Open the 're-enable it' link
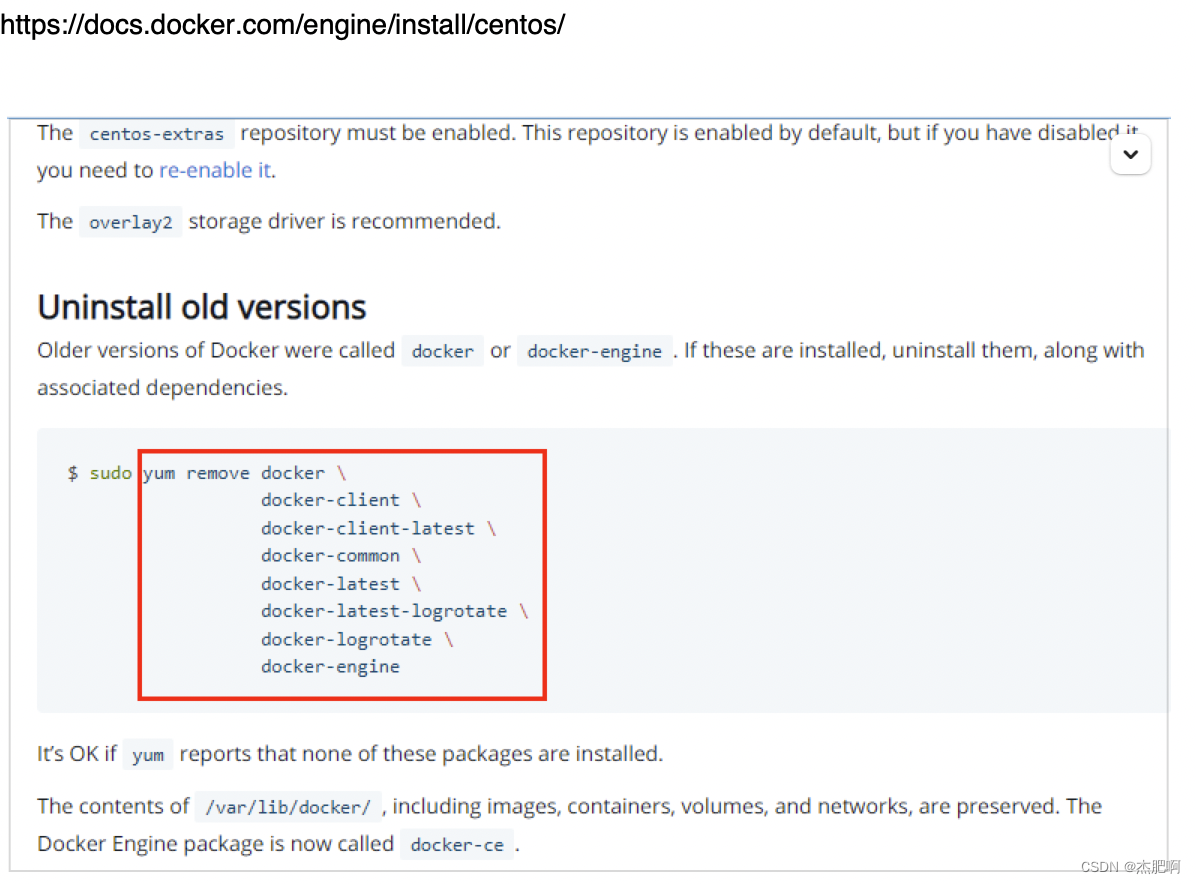Screen dimensions: 1196x884 [215, 170]
